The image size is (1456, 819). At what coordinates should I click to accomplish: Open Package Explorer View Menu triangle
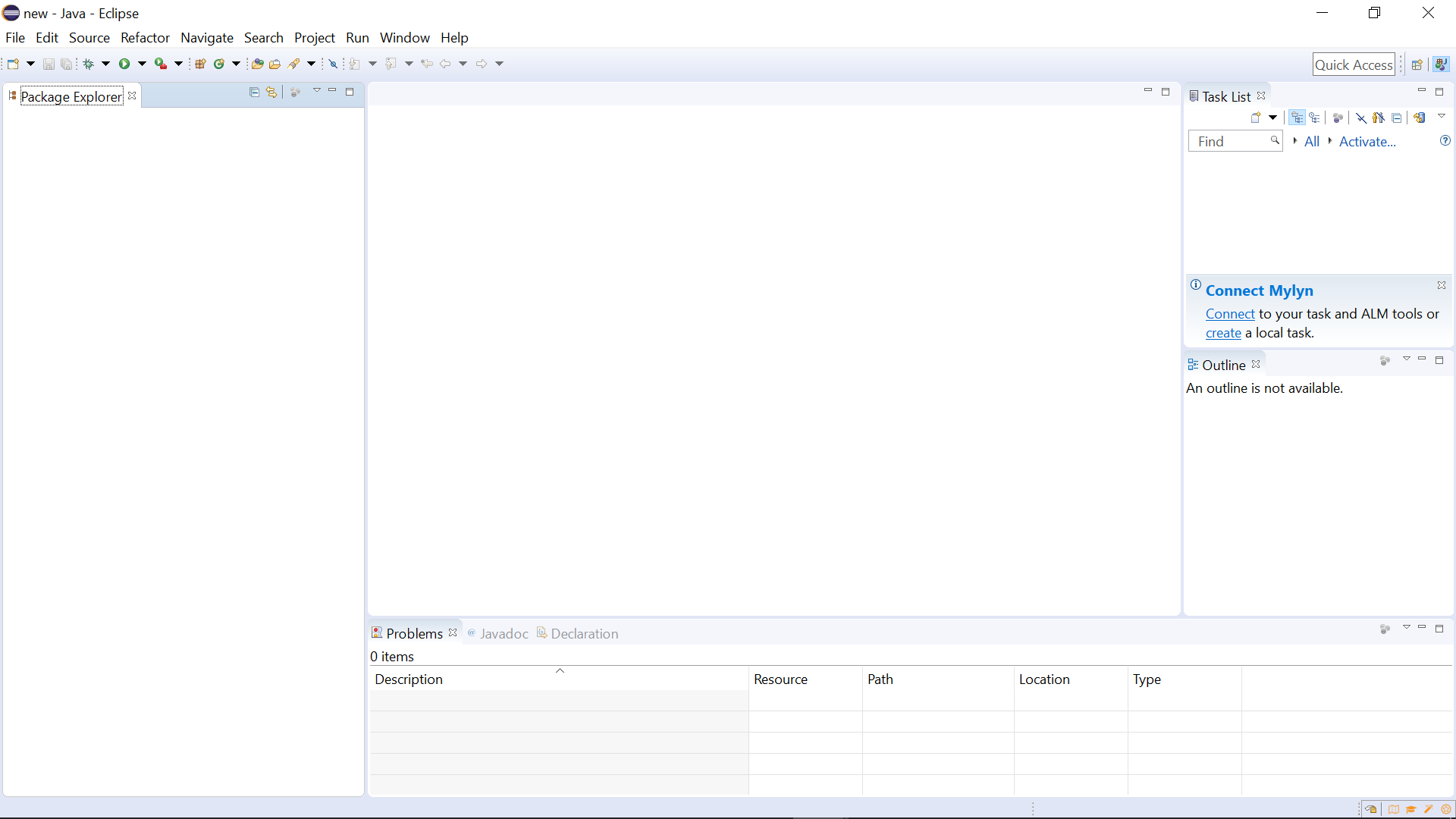(317, 91)
